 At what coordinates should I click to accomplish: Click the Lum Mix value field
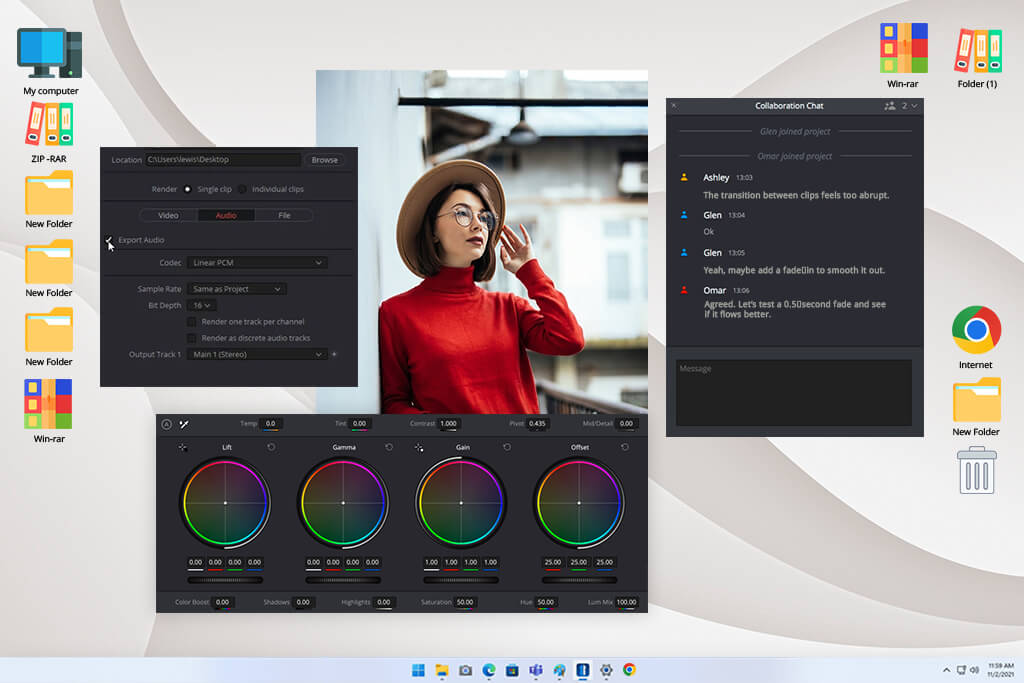tap(626, 602)
